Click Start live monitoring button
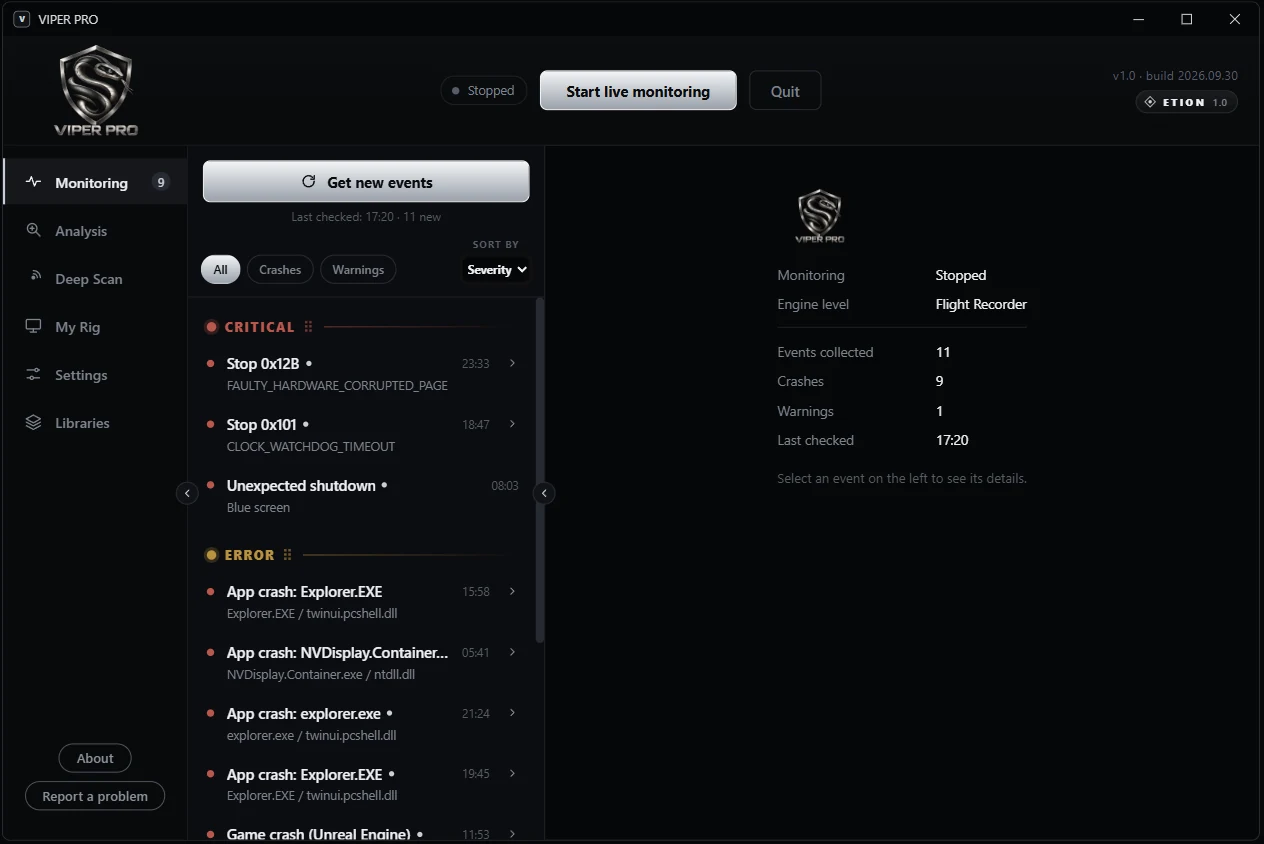1264x844 pixels. [638, 91]
